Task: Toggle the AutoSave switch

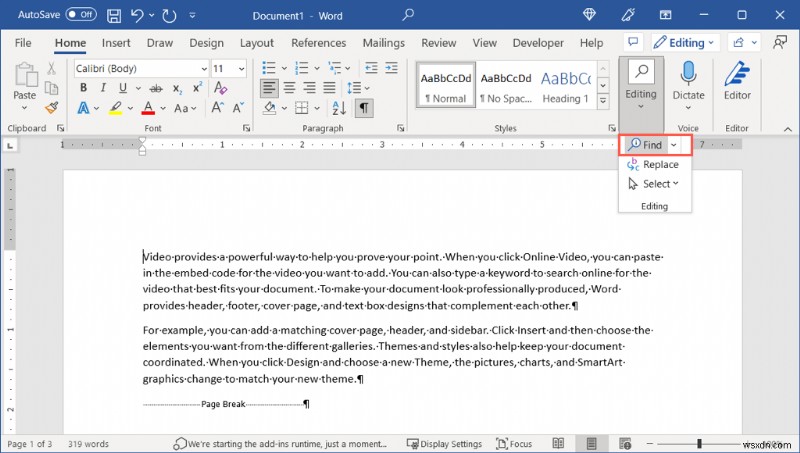Action: pos(81,15)
